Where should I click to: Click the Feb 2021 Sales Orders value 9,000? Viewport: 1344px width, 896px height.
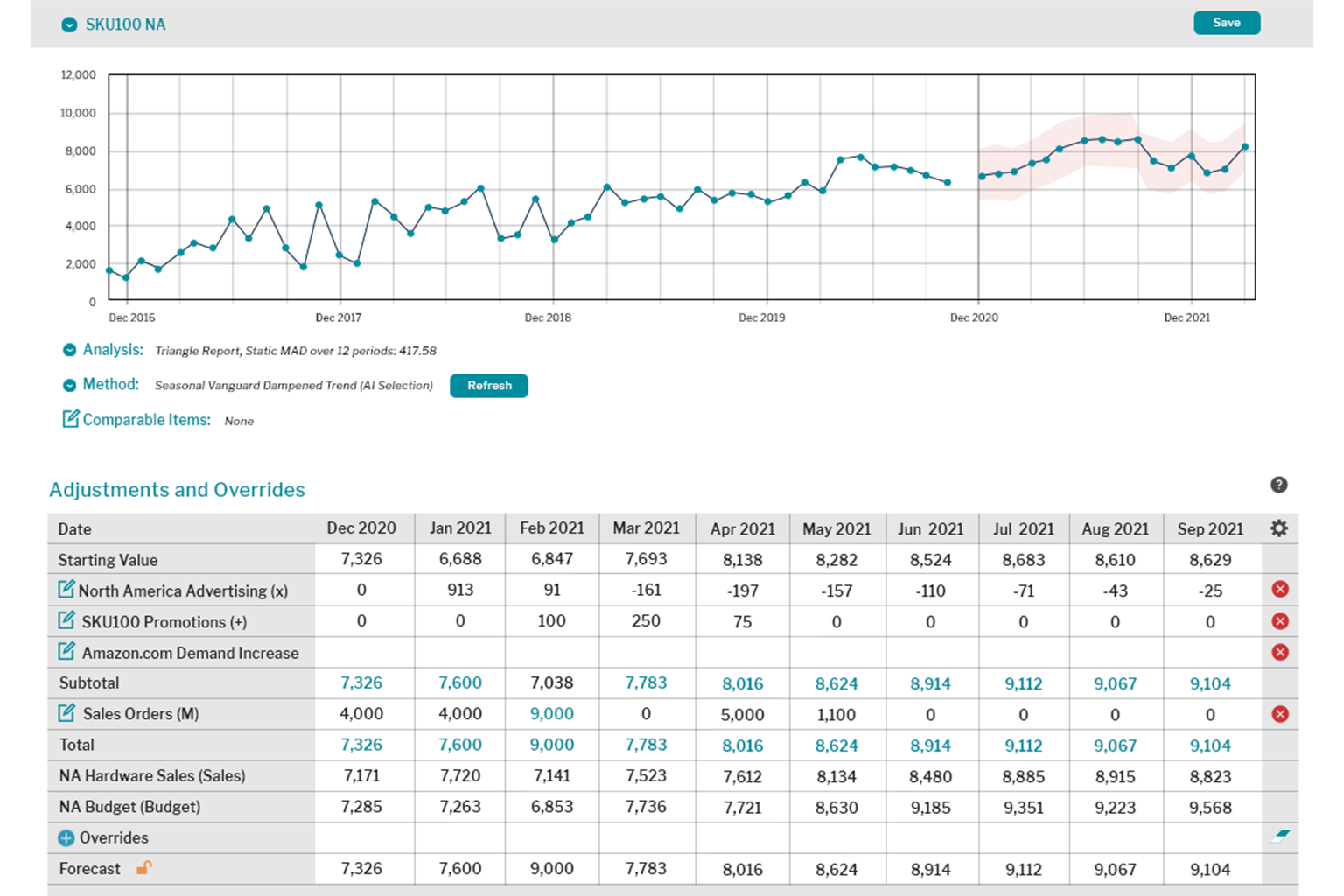552,714
